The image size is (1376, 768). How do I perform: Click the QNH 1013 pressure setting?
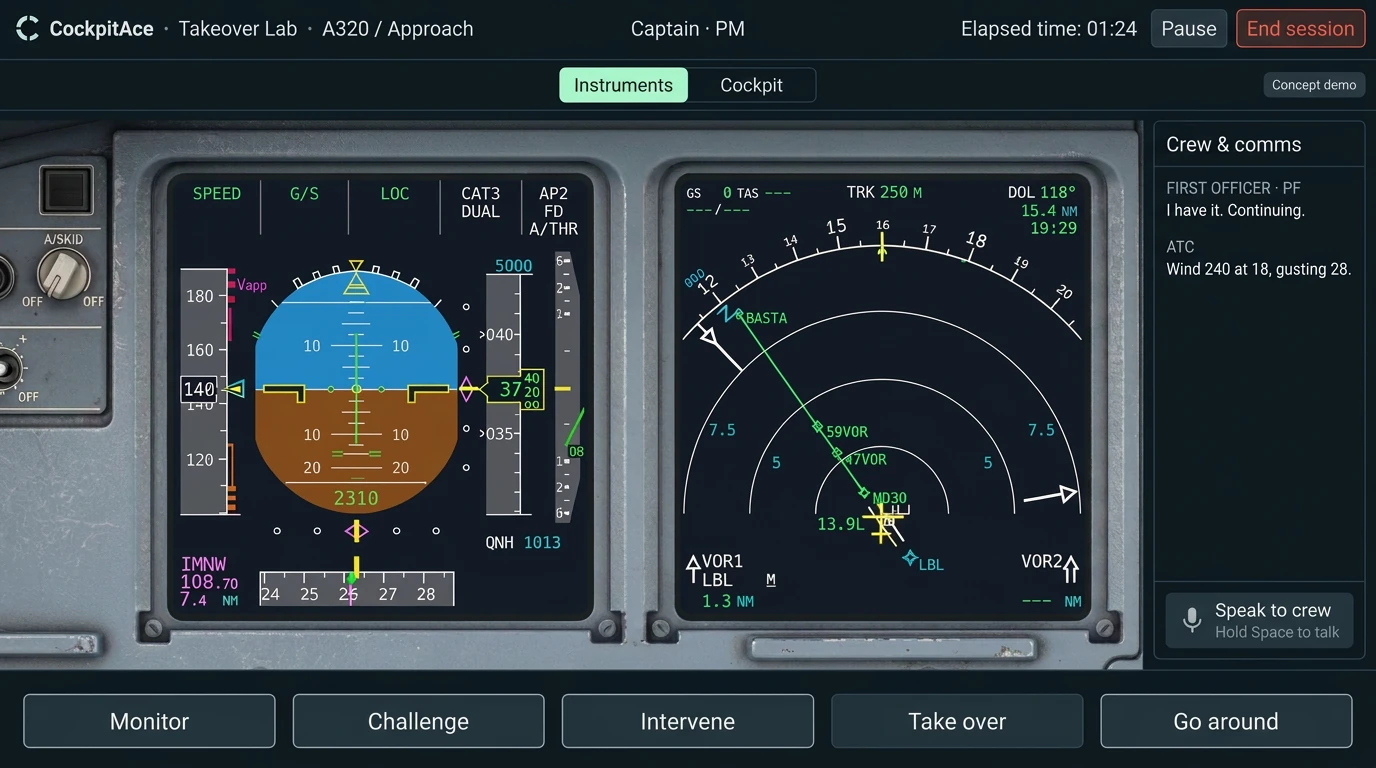[523, 542]
